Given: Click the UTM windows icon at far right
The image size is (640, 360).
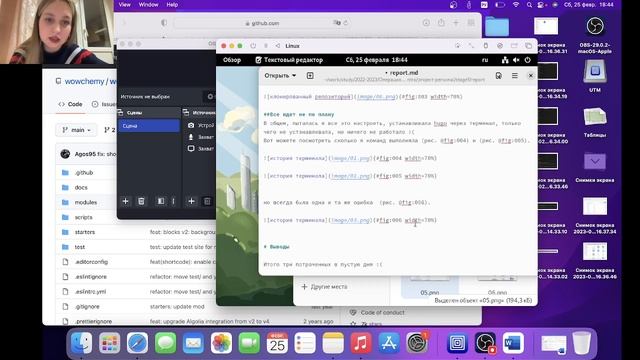Looking at the screenshot, I should click(529, 46).
